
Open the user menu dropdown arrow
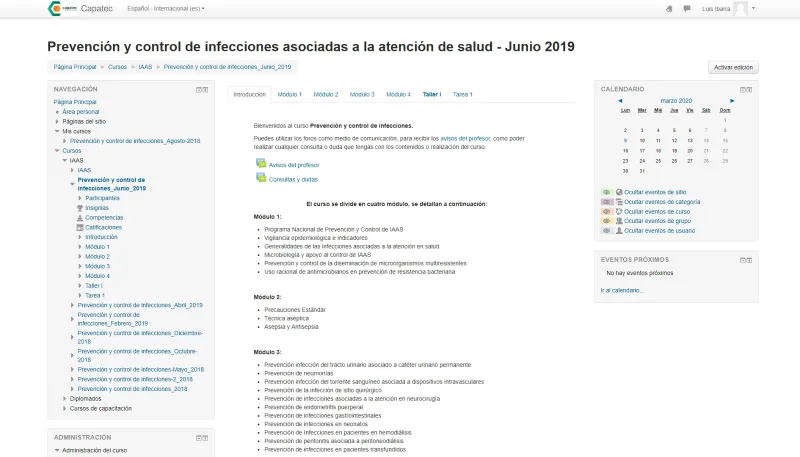753,8
